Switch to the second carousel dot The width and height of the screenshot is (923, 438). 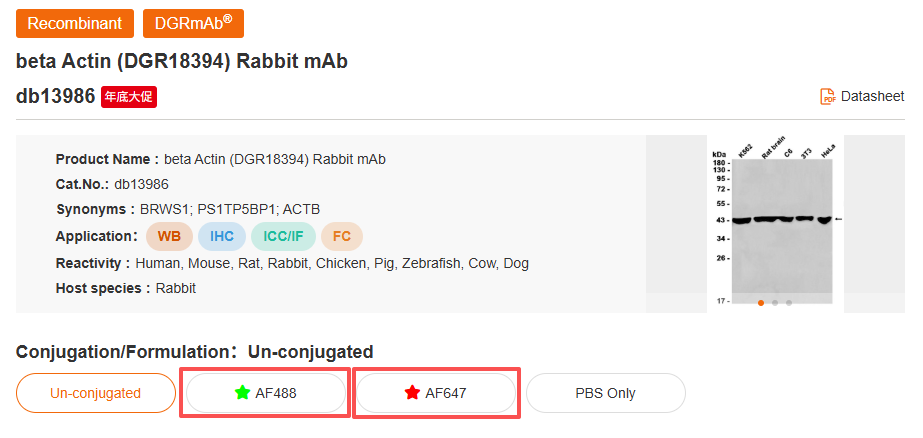point(775,302)
